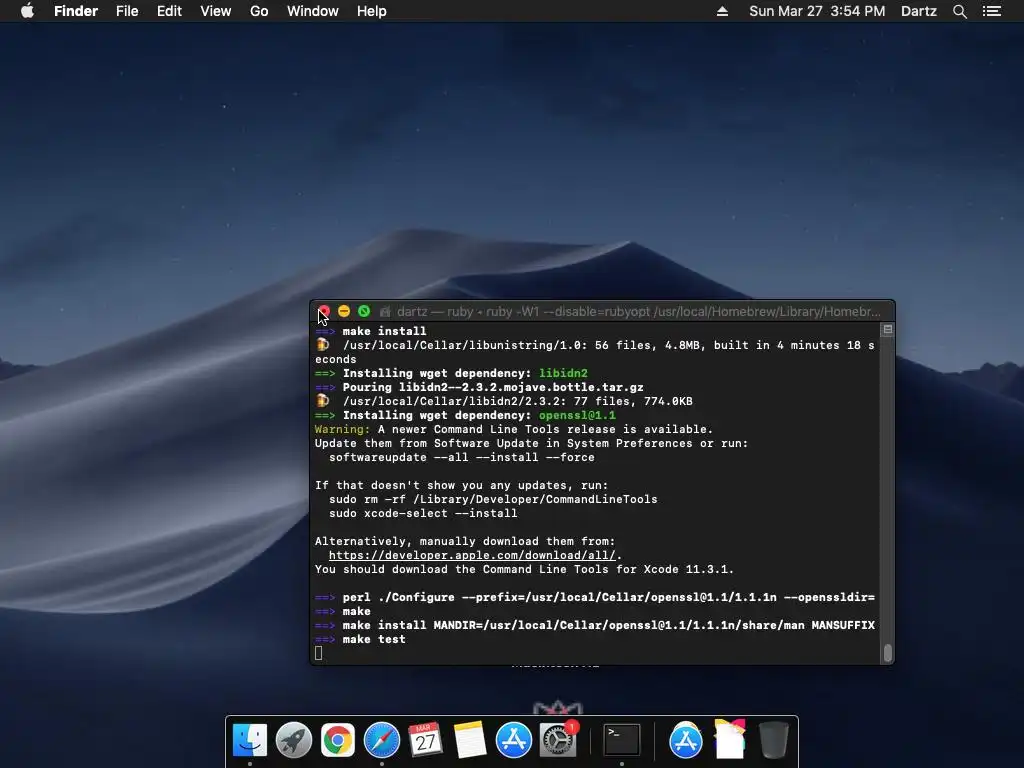
Task: Click the Terminal scrollbar thumb
Action: (x=888, y=653)
